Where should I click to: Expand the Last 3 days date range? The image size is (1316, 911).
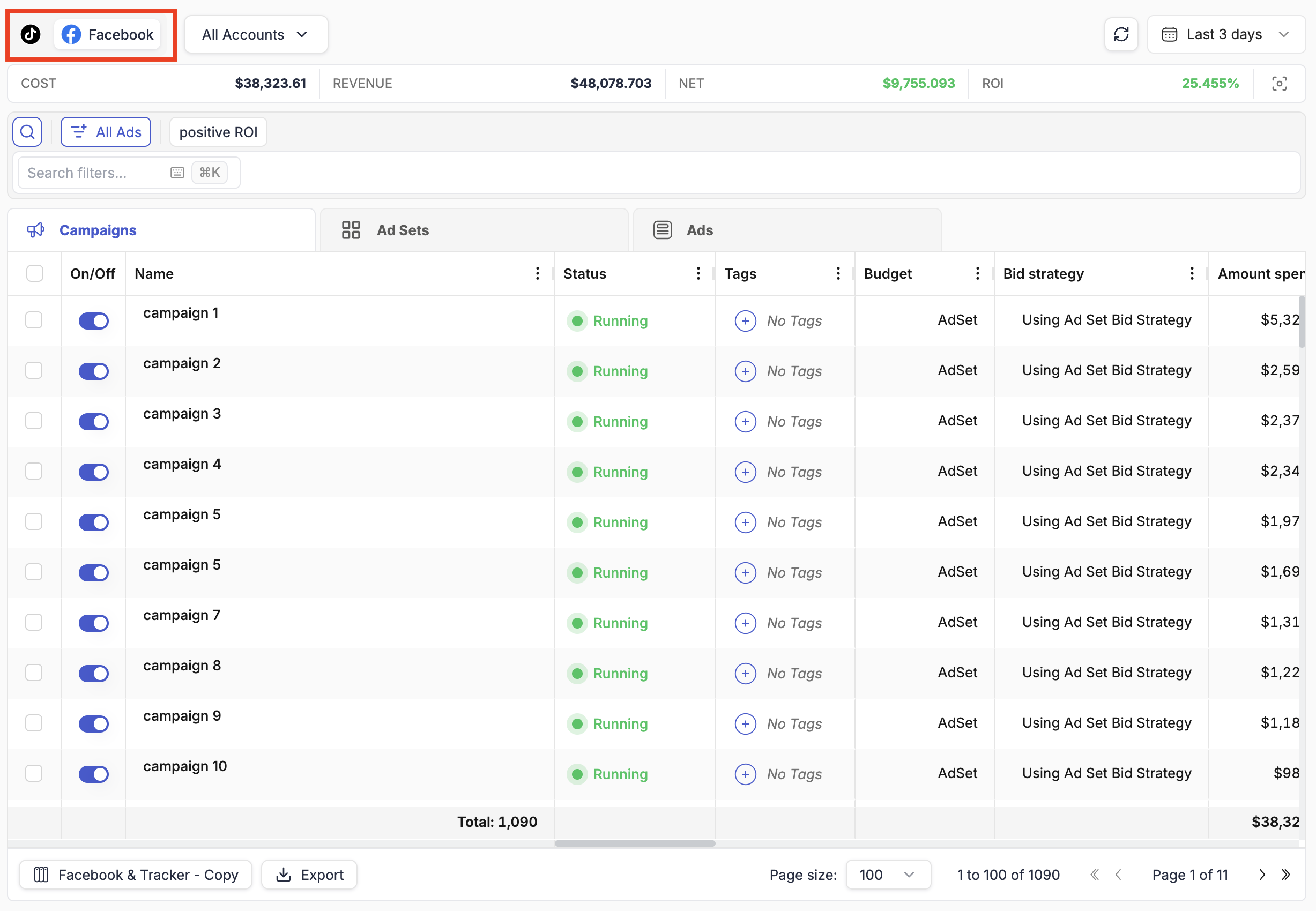[x=1225, y=34]
